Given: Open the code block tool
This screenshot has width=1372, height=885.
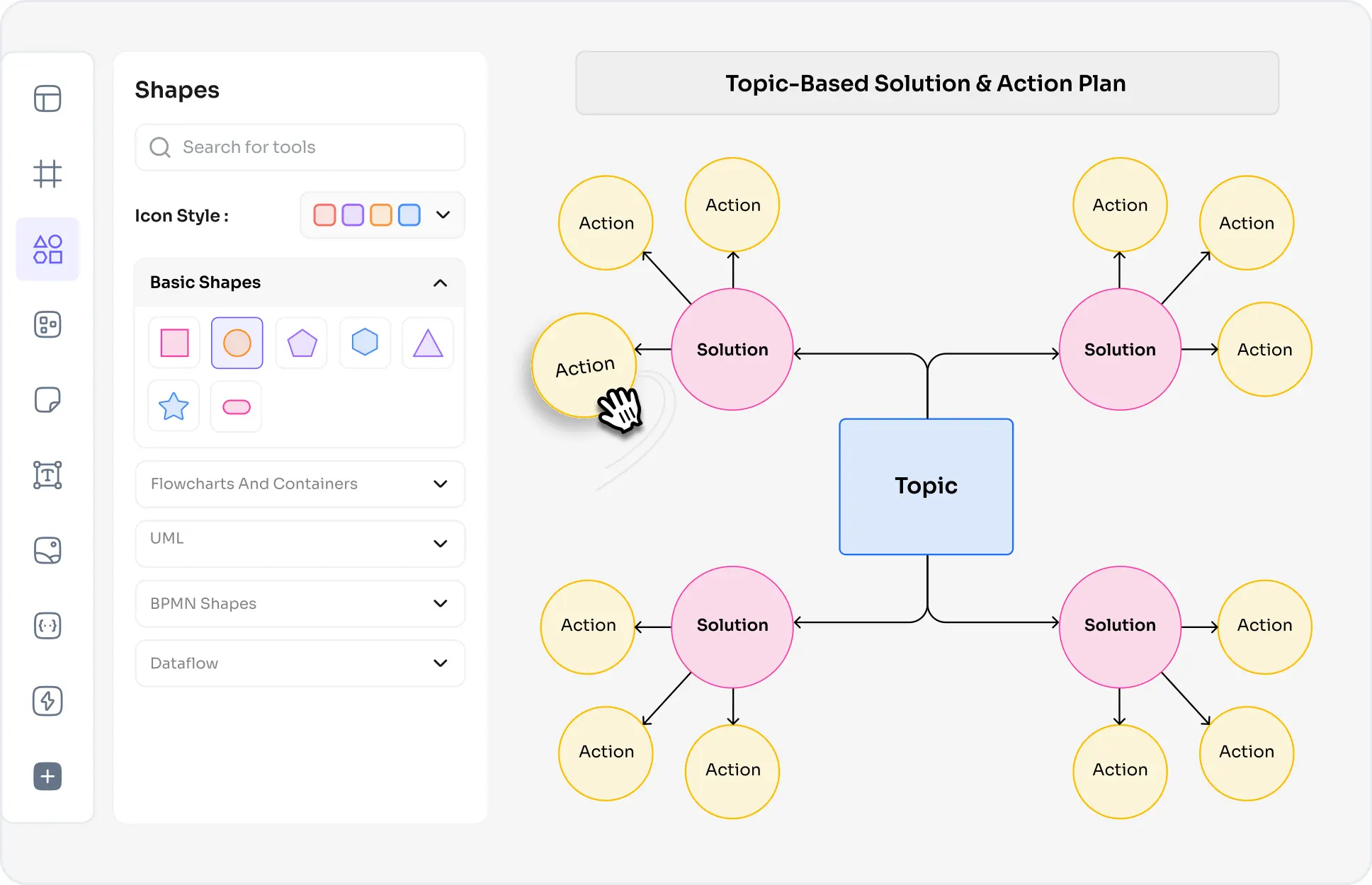Looking at the screenshot, I should coord(47,626).
